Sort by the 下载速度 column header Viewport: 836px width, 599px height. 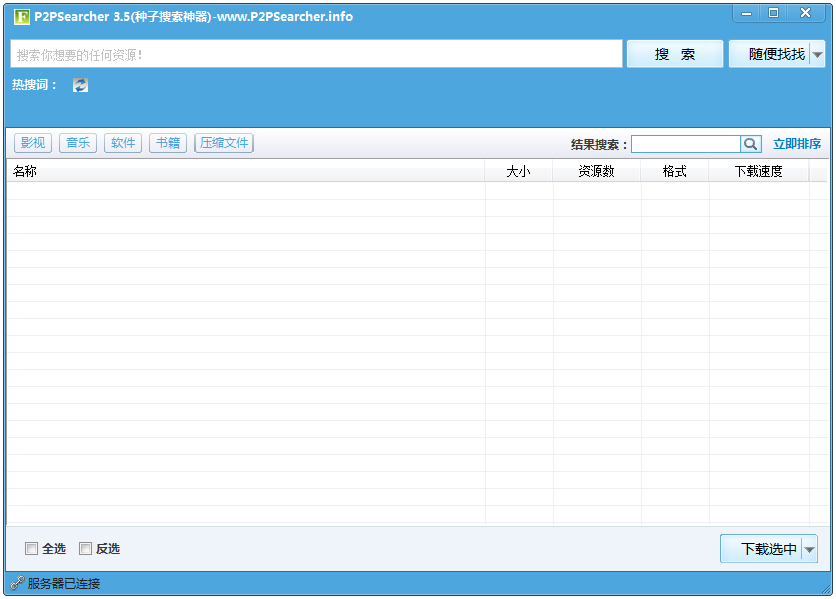[x=759, y=171]
